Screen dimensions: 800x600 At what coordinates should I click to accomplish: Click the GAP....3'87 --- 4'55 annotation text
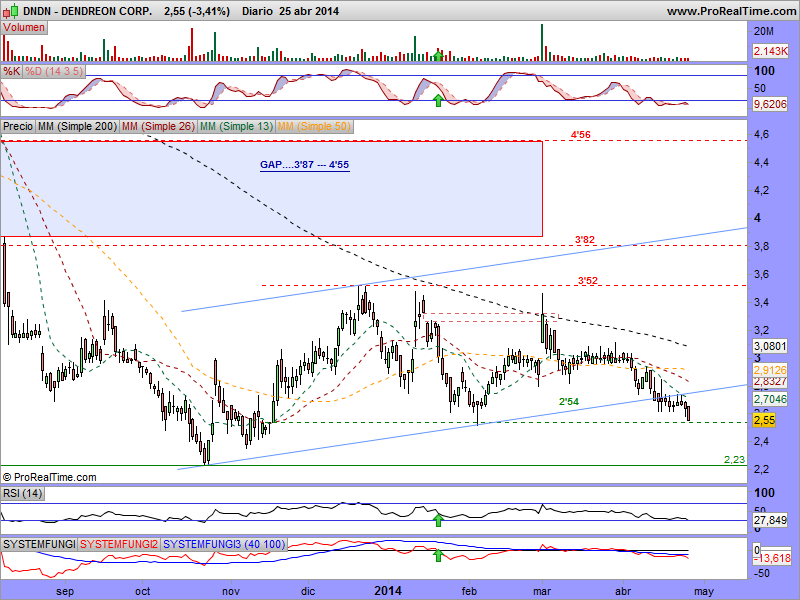point(305,165)
